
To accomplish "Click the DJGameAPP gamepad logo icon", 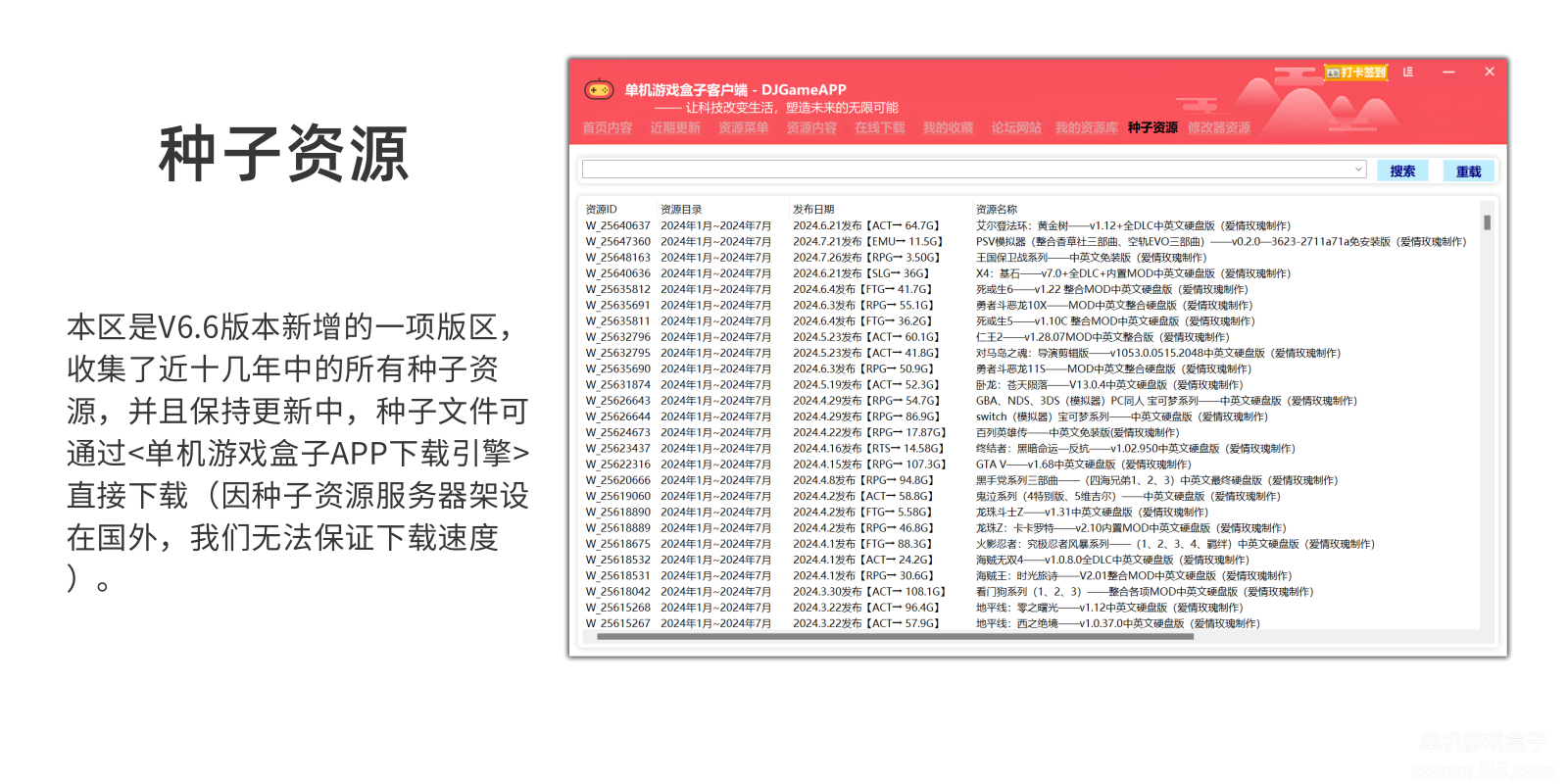I will tap(599, 90).
